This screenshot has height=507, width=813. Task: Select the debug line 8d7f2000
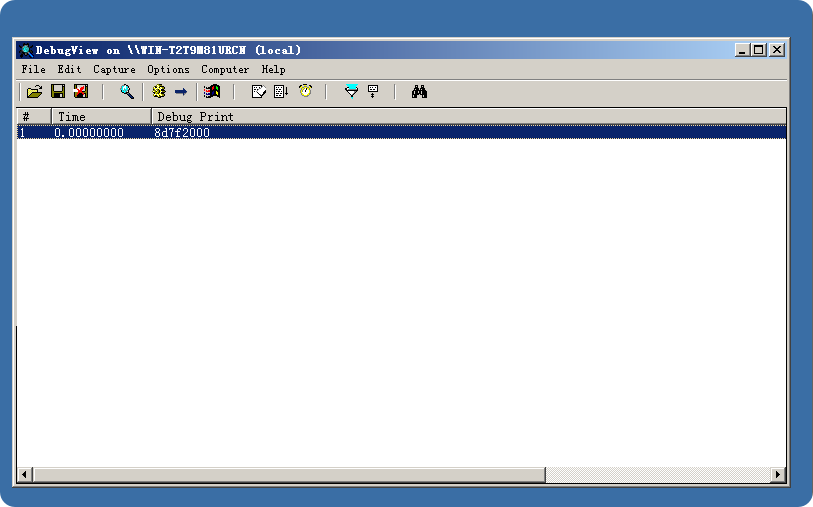point(182,133)
